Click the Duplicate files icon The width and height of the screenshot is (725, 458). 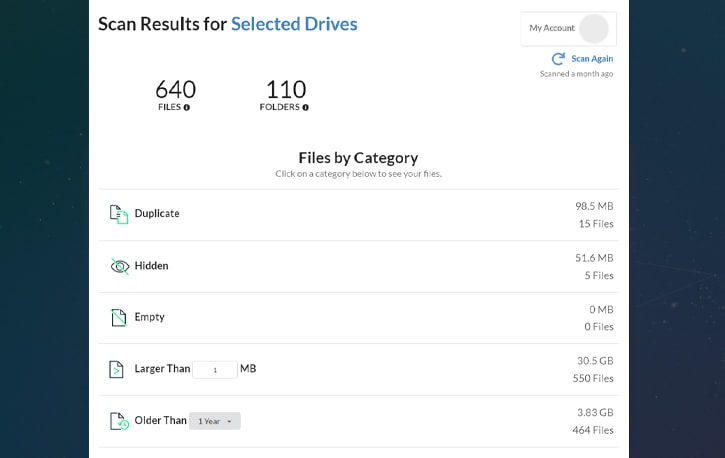coord(119,214)
